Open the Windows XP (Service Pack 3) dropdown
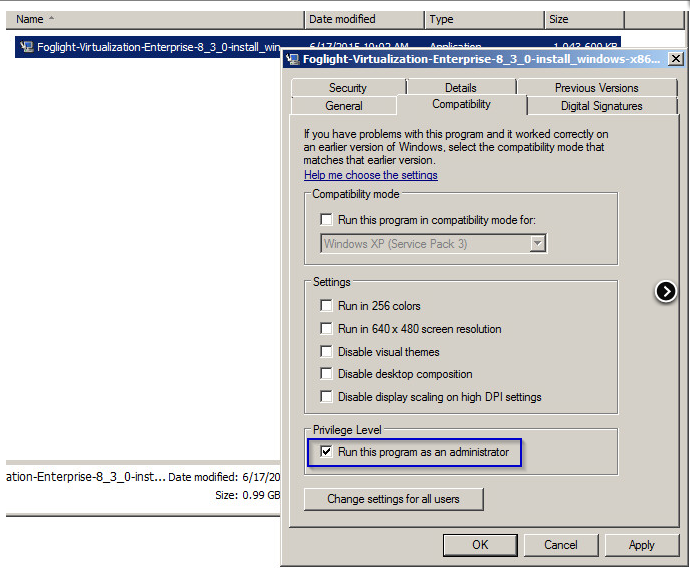The image size is (690, 568). pos(538,243)
